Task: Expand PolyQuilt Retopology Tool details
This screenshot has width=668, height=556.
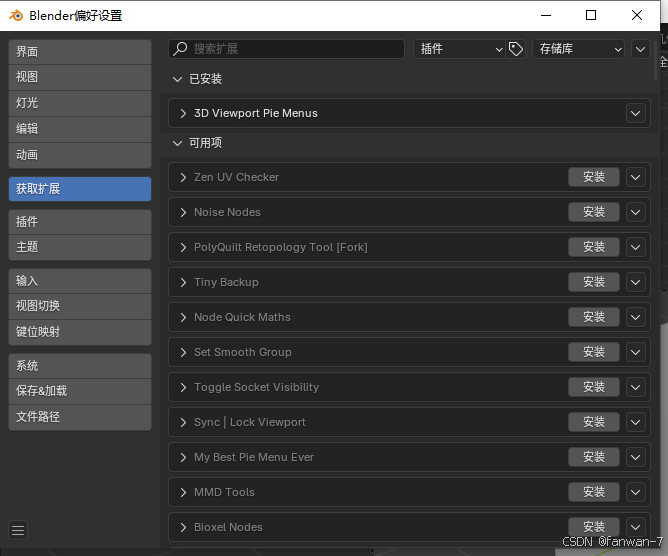Action: [183, 247]
